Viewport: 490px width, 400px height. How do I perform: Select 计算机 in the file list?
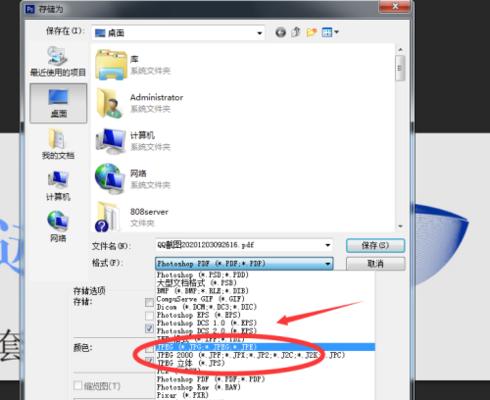click(133, 141)
